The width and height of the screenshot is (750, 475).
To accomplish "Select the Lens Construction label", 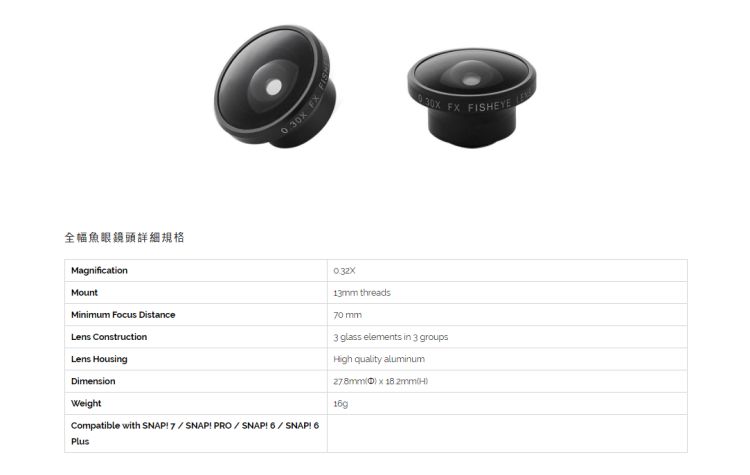I will 109,337.
